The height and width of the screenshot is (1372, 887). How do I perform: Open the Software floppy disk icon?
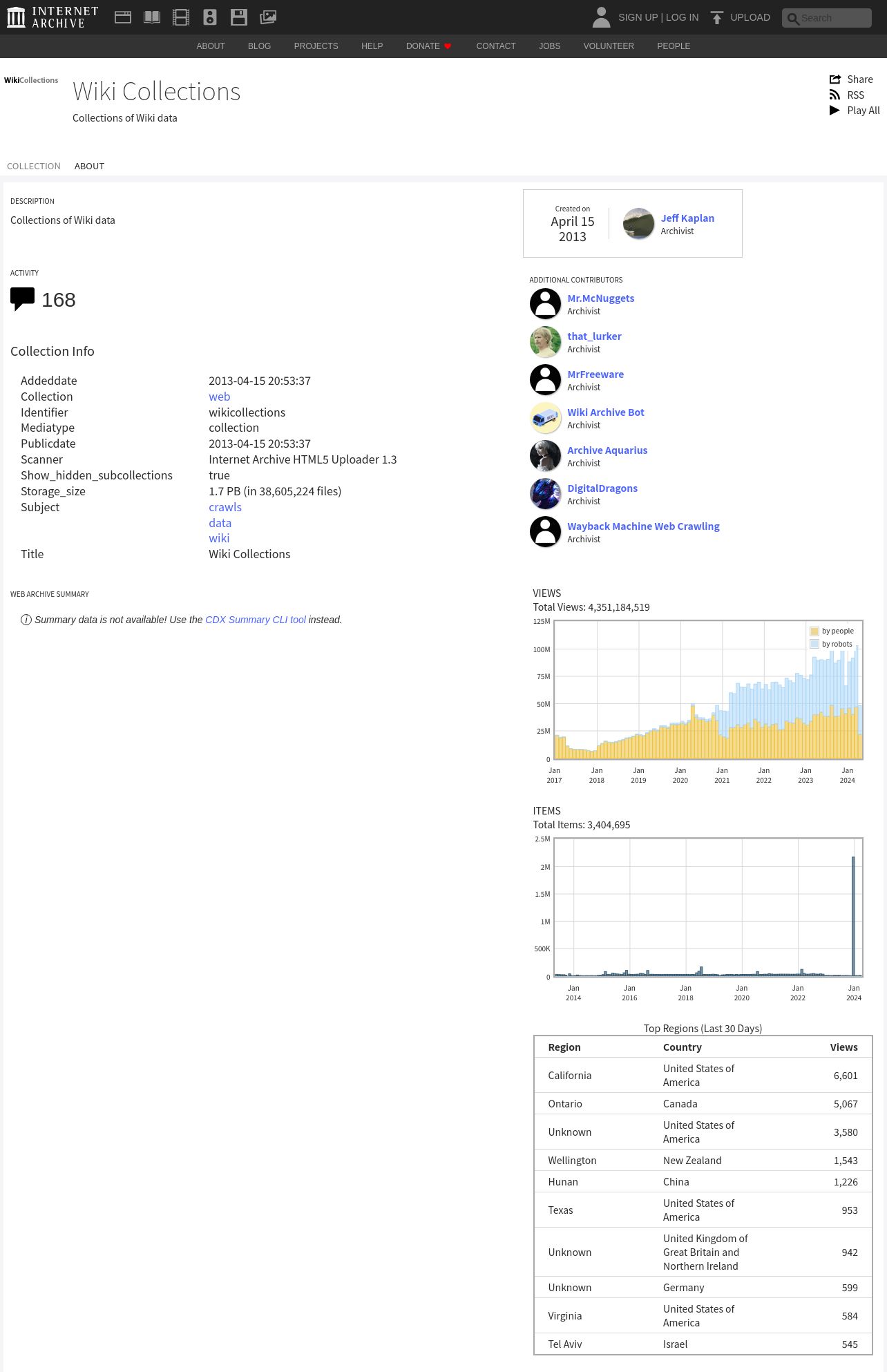coord(239,17)
